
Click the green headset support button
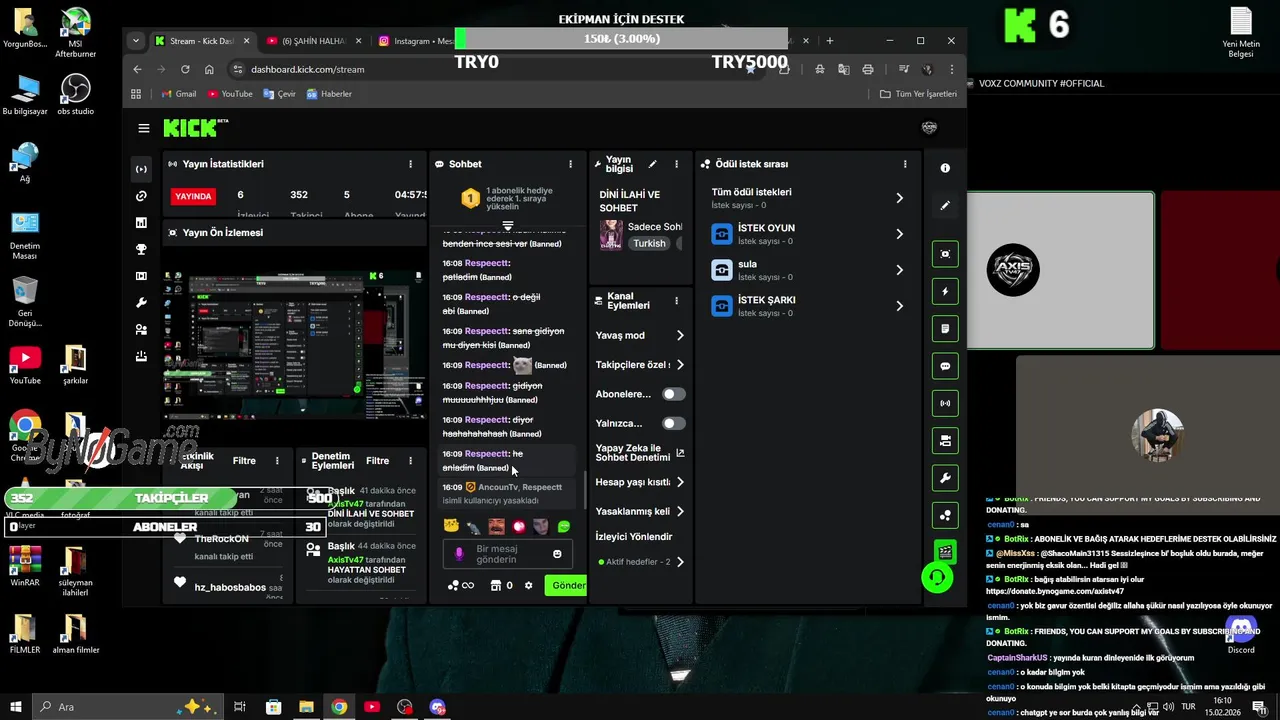pyautogui.click(x=937, y=578)
